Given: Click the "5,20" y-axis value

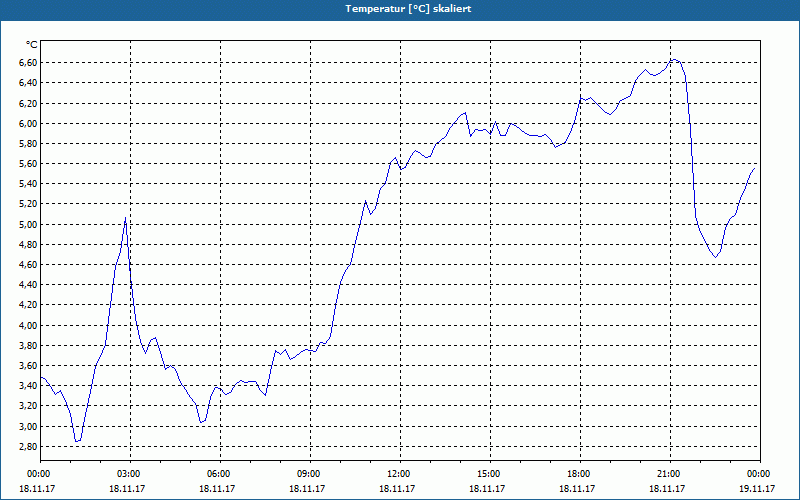Looking at the screenshot, I should [x=29, y=204].
